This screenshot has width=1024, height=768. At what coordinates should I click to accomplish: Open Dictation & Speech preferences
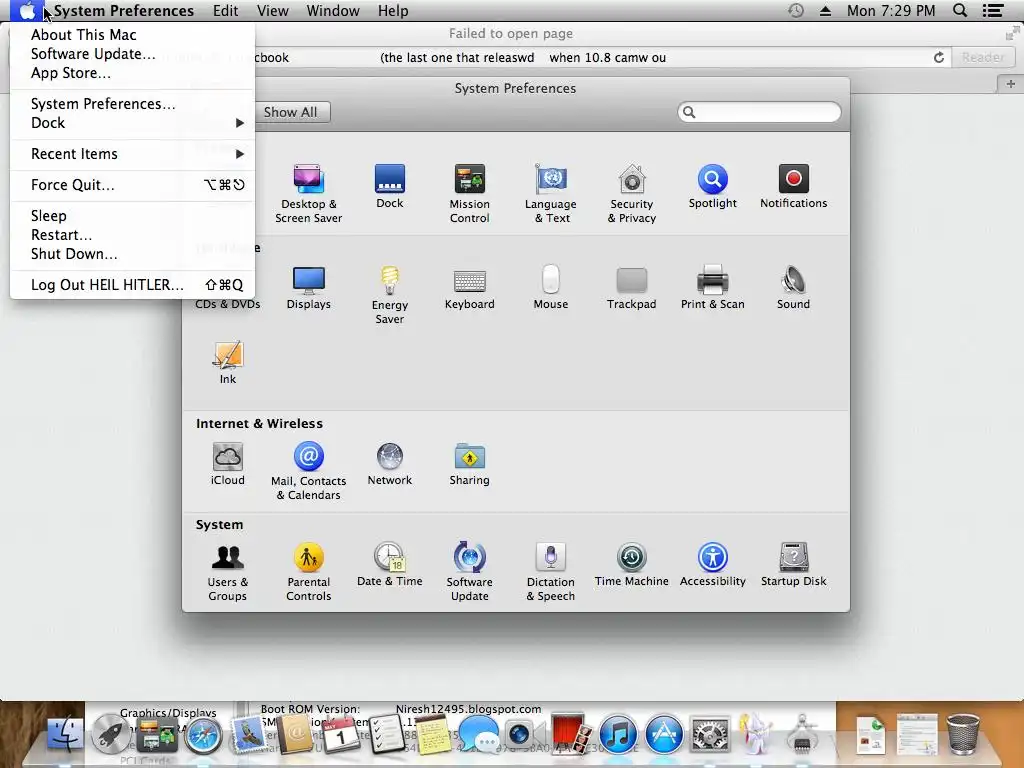(551, 571)
